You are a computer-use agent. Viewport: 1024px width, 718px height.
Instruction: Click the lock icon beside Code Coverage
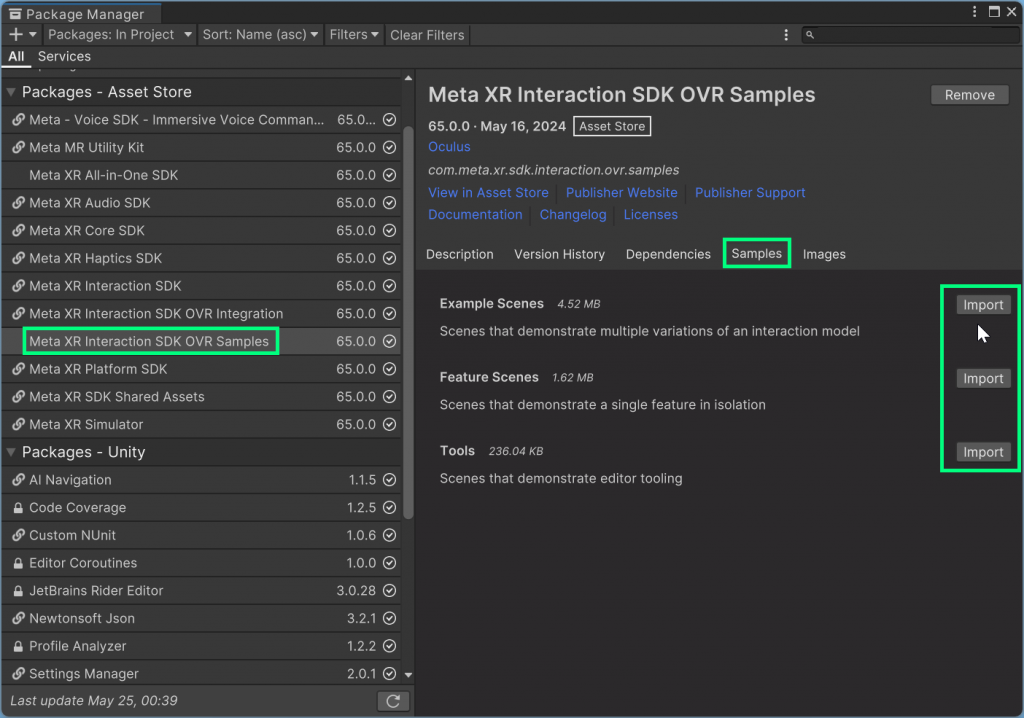[18, 508]
